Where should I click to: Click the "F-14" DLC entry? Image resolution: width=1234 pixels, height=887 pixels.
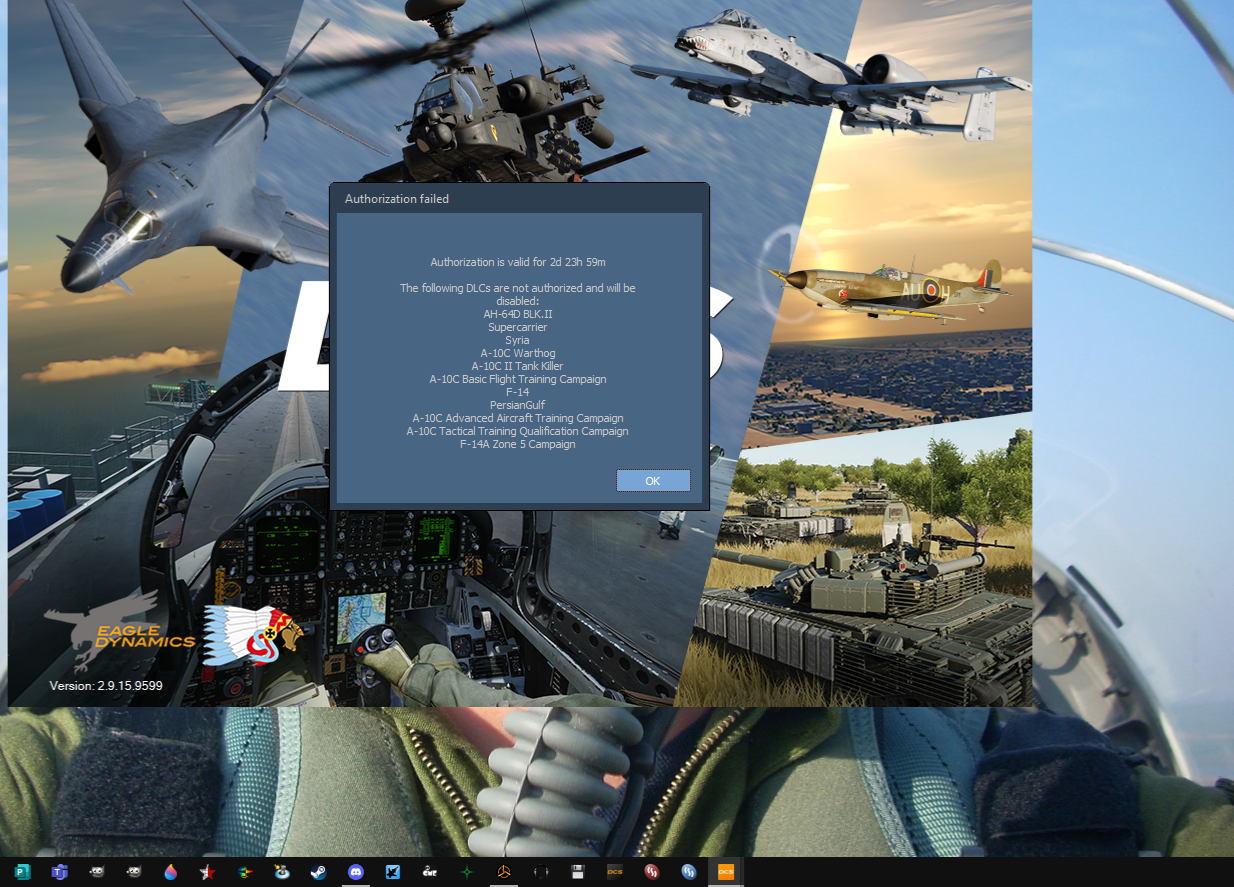tap(518, 392)
